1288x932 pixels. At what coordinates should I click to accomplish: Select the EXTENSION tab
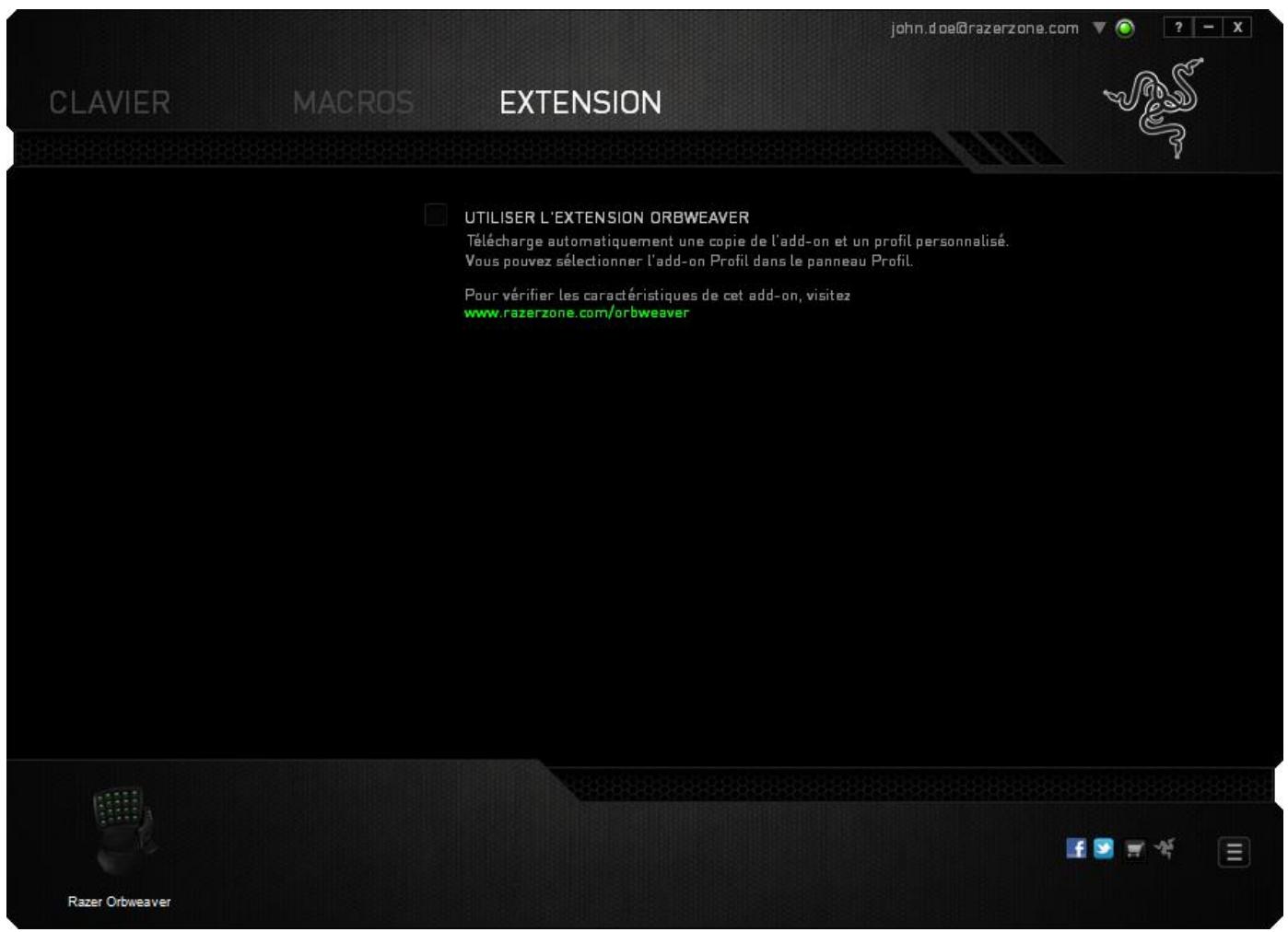click(580, 102)
